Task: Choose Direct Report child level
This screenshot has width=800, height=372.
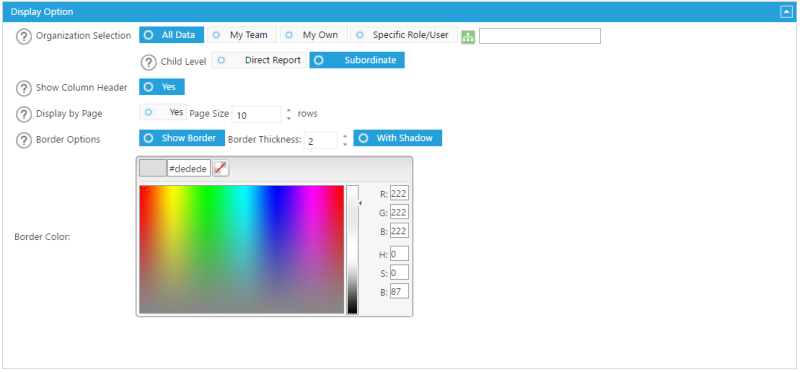Action: (259, 60)
